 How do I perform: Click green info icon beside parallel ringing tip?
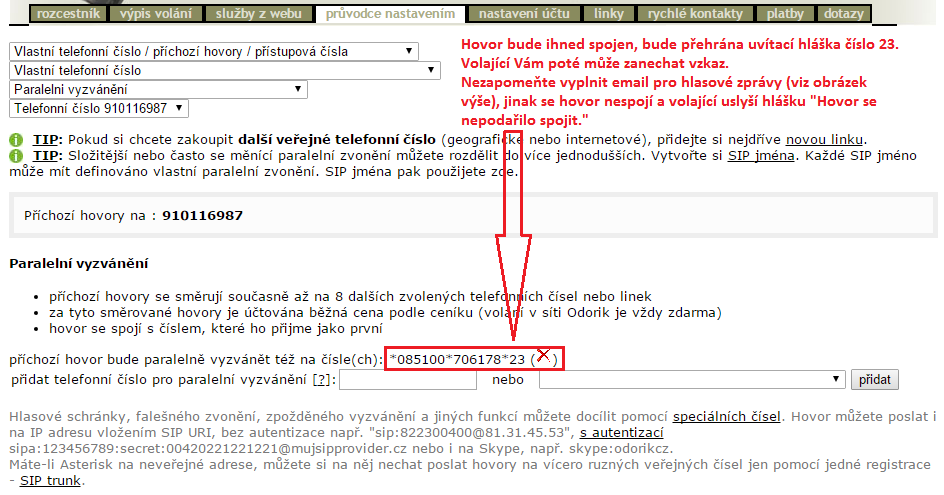click(15, 156)
